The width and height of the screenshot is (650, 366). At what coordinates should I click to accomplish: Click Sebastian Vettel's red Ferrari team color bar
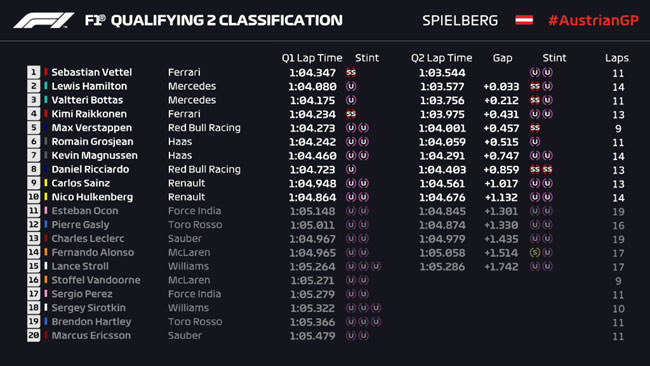(x=46, y=72)
